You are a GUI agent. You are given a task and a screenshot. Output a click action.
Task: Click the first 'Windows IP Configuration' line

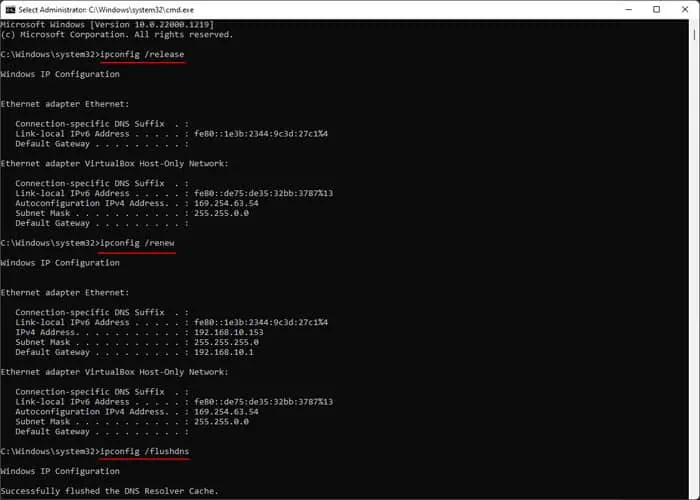(60, 74)
